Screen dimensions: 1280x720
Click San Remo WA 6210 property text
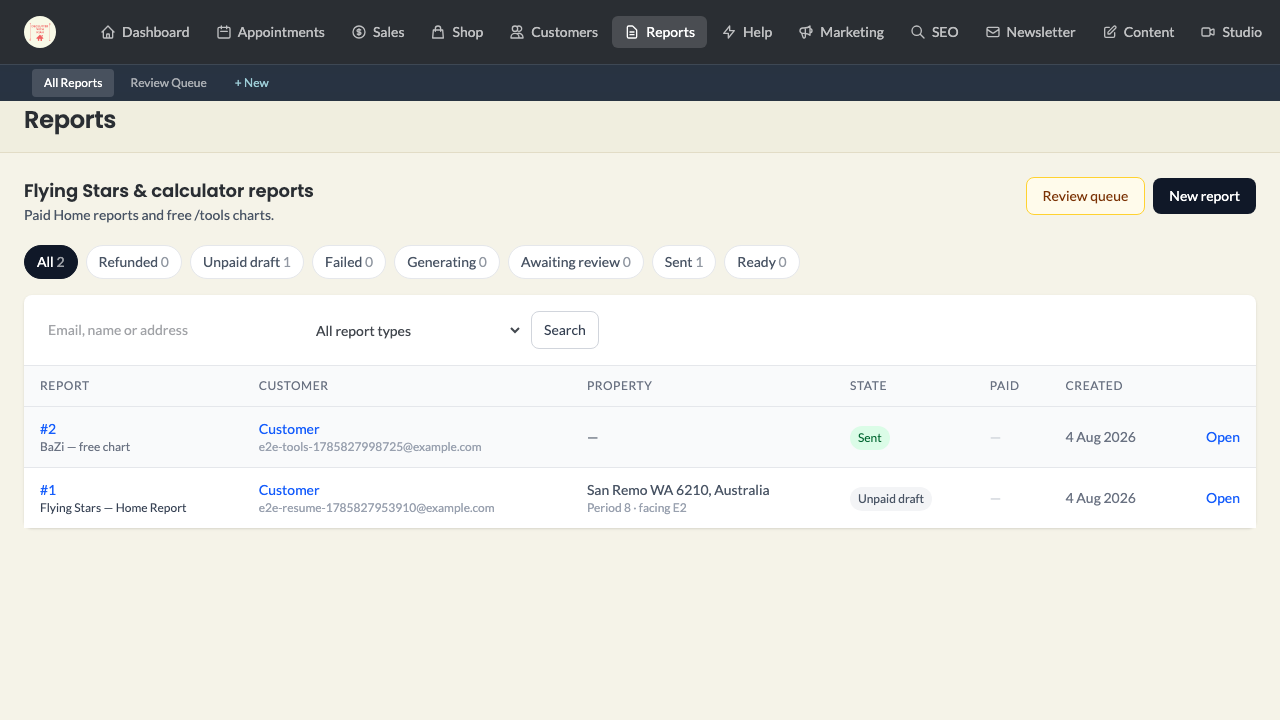(678, 490)
